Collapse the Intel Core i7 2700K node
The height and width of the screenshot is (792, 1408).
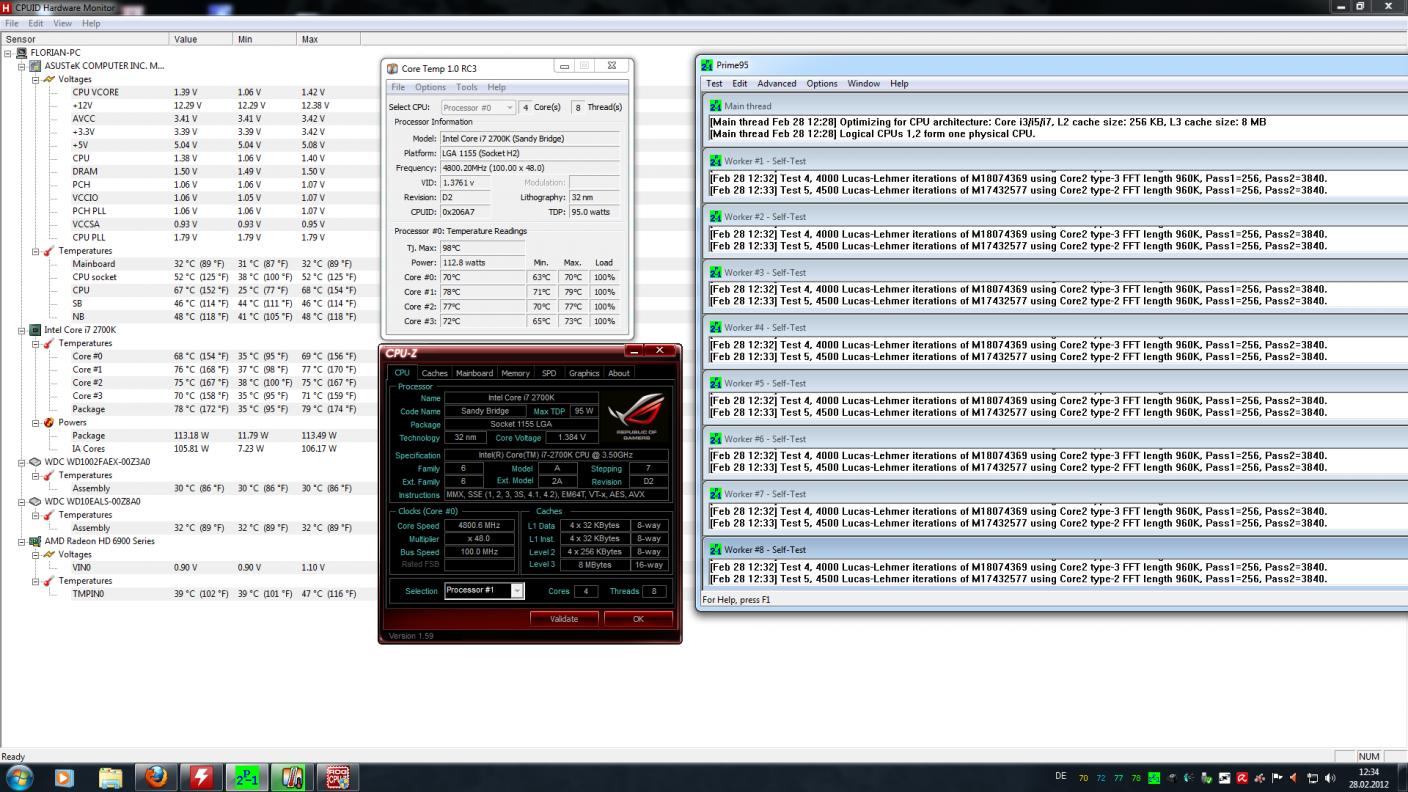[x=22, y=330]
